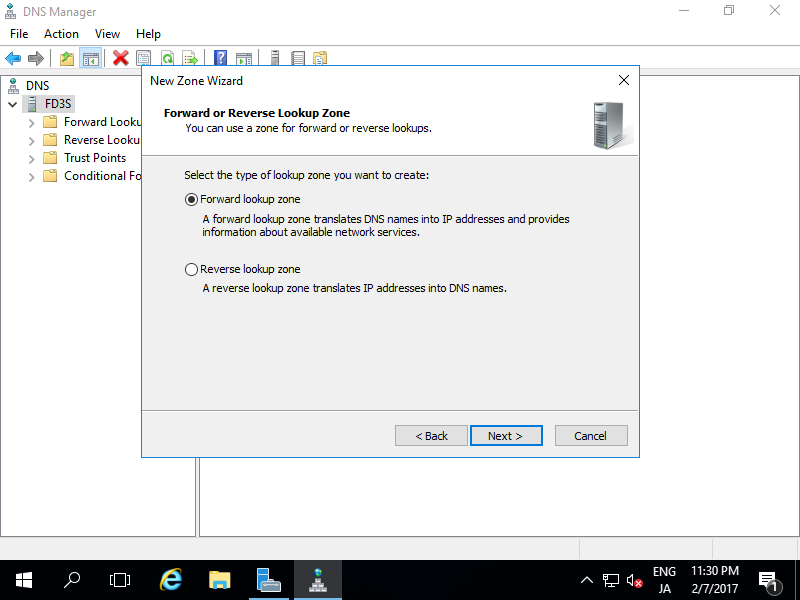Click the Back navigation arrow in the toolbar
The height and width of the screenshot is (600, 800).
(x=13, y=57)
